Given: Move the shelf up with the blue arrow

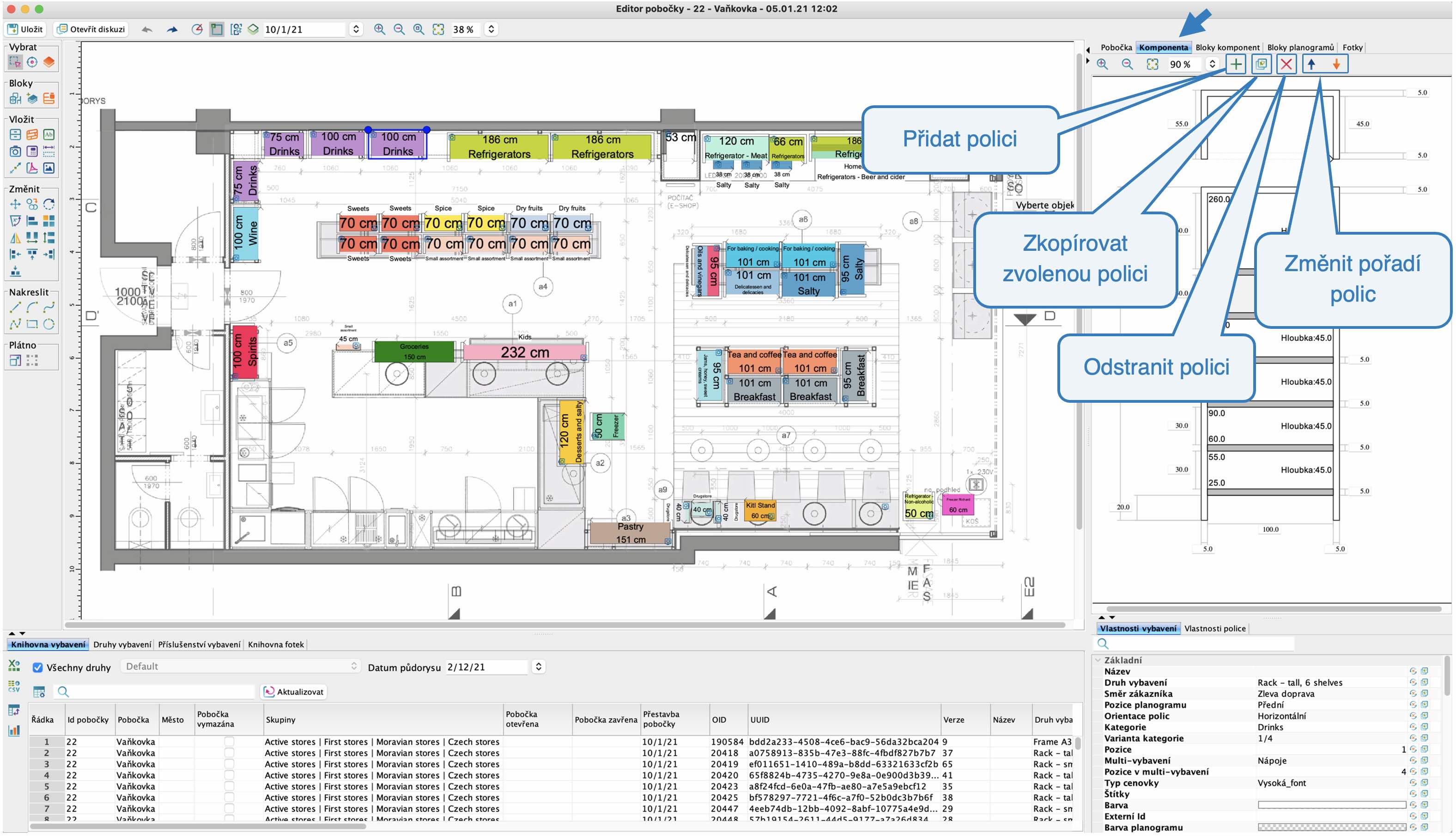Looking at the screenshot, I should click(1312, 64).
